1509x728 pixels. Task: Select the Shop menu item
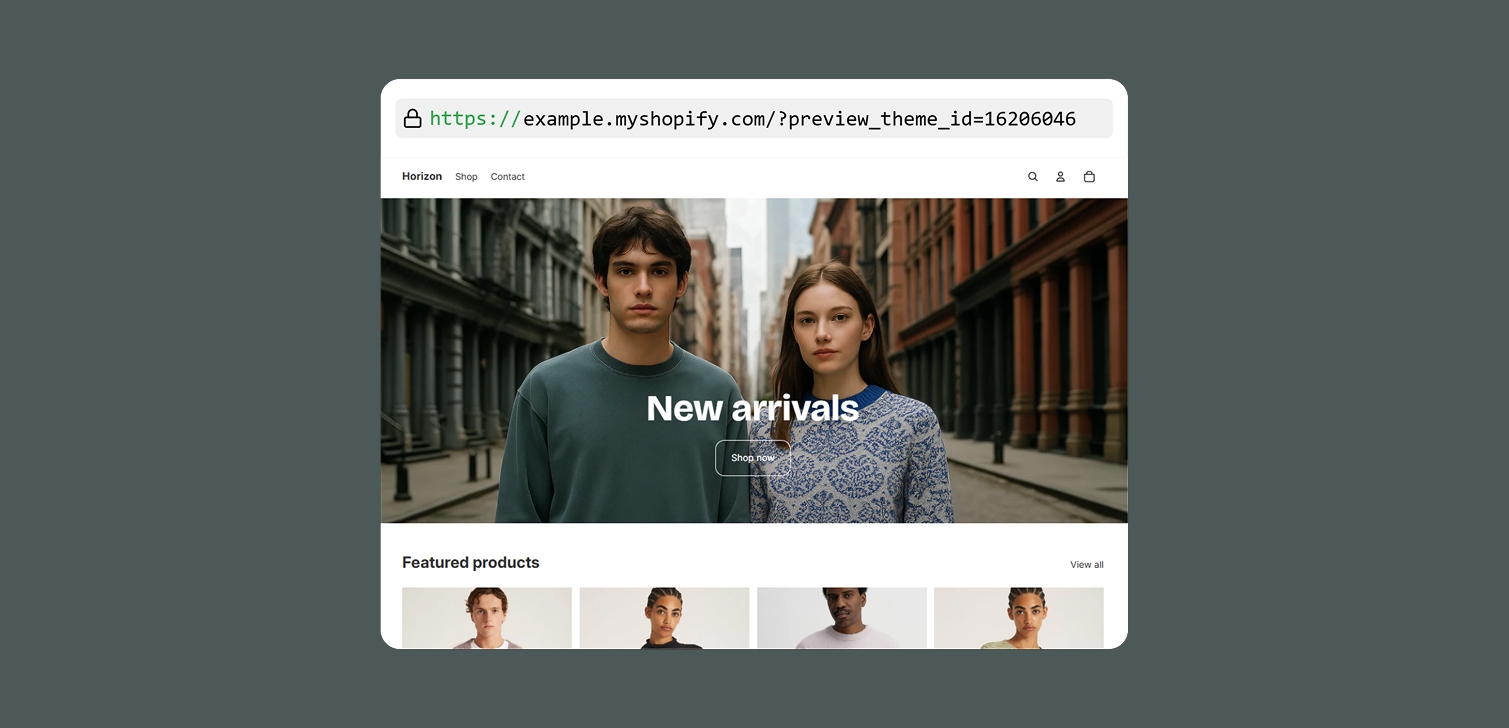pyautogui.click(x=466, y=177)
